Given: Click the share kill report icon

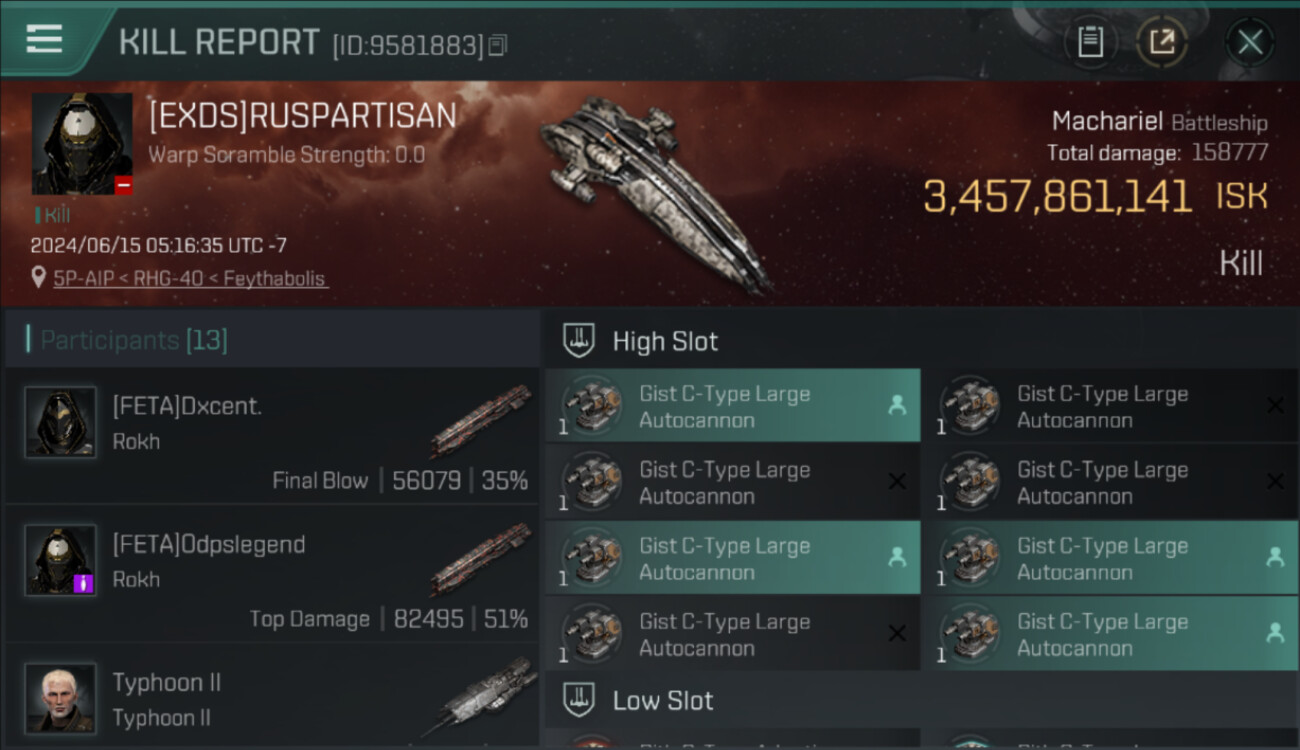Looking at the screenshot, I should coord(1161,42).
